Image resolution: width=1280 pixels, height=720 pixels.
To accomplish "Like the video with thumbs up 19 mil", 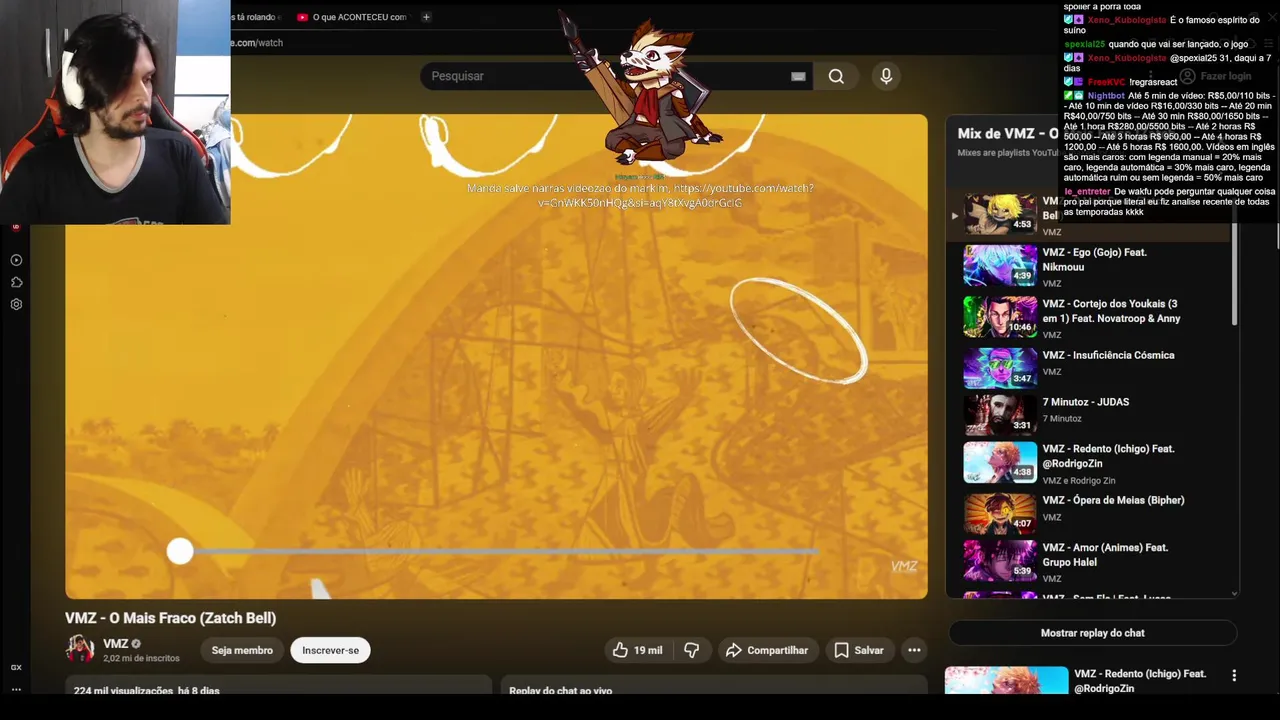I will coord(637,650).
